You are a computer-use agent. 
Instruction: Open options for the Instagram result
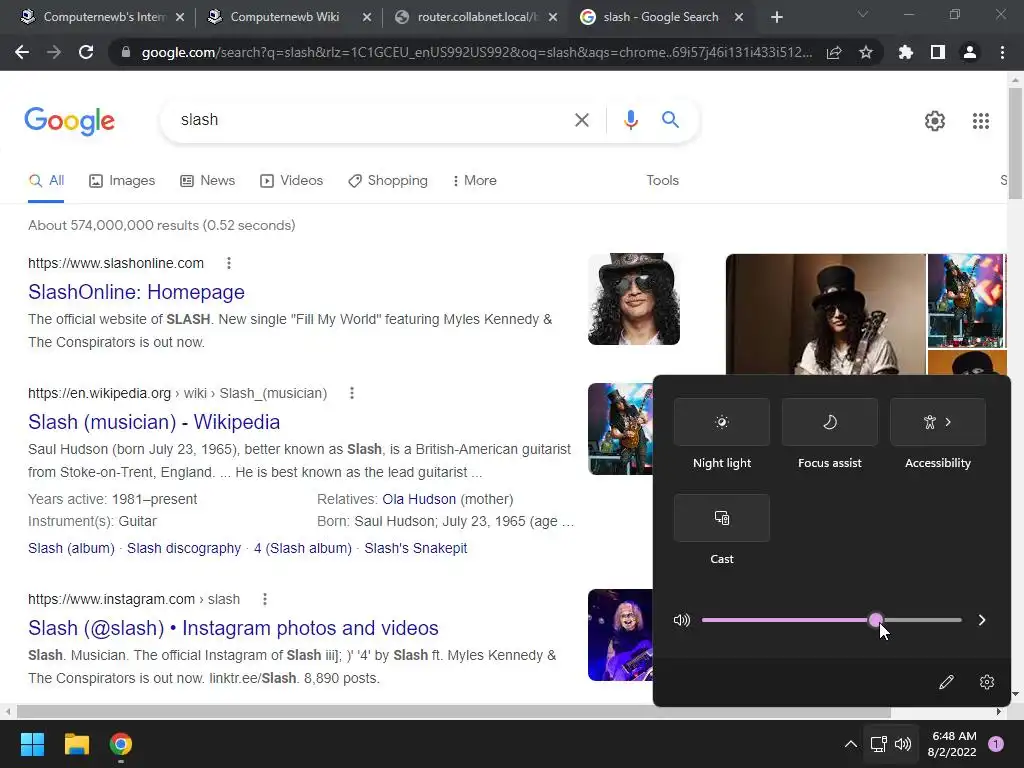264,599
